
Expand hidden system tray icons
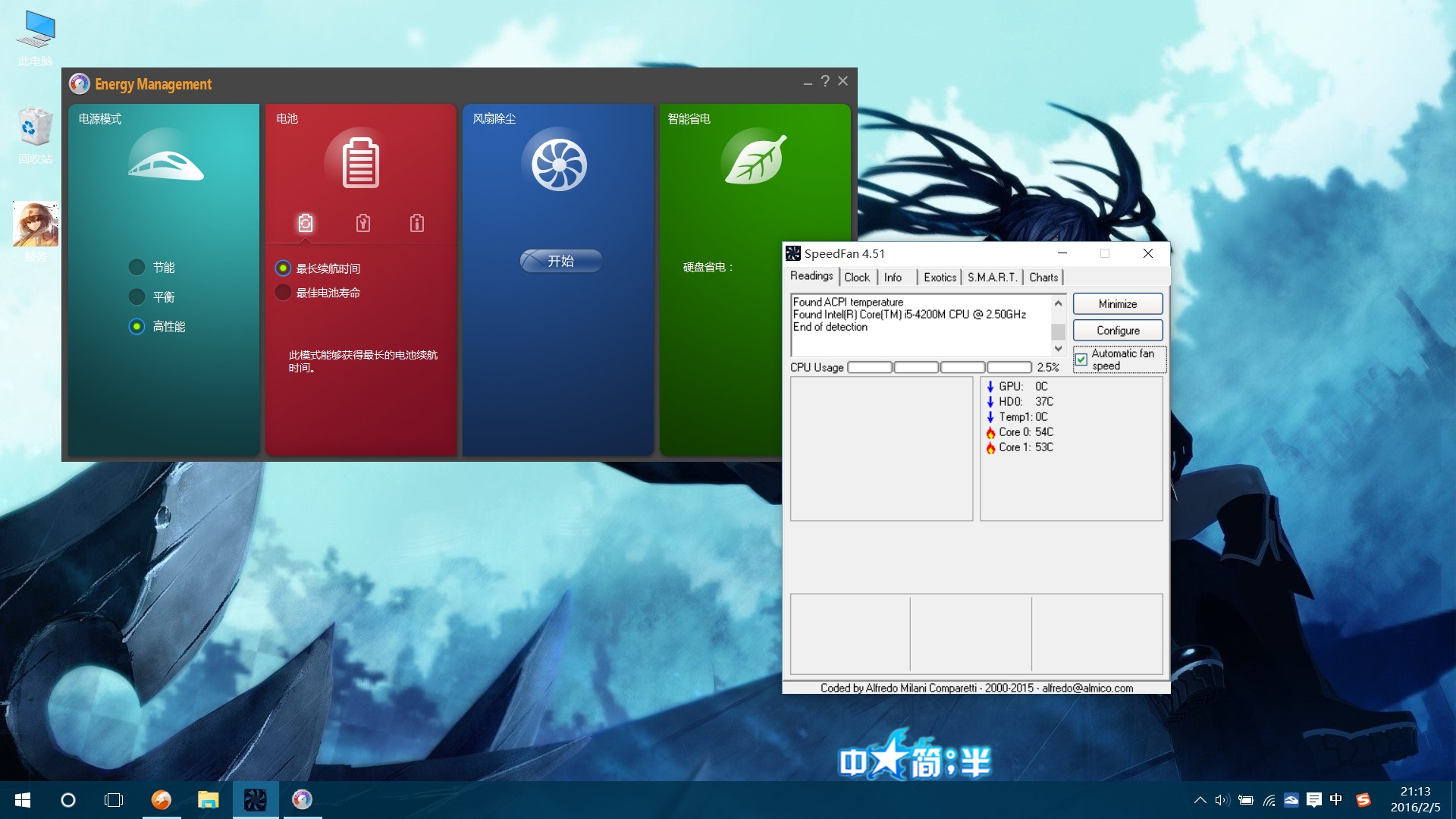pyautogui.click(x=1200, y=800)
